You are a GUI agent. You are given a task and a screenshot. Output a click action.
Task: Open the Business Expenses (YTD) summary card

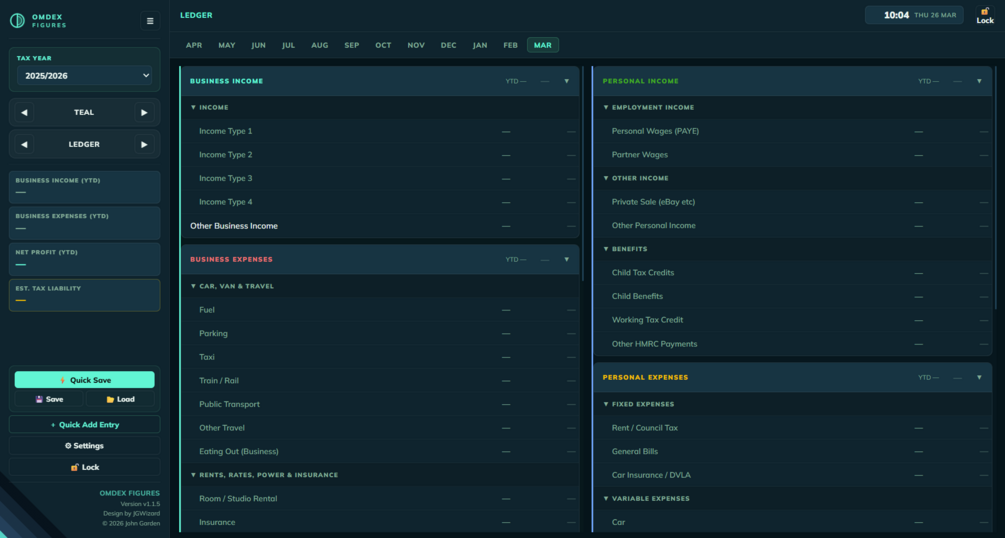(85, 223)
